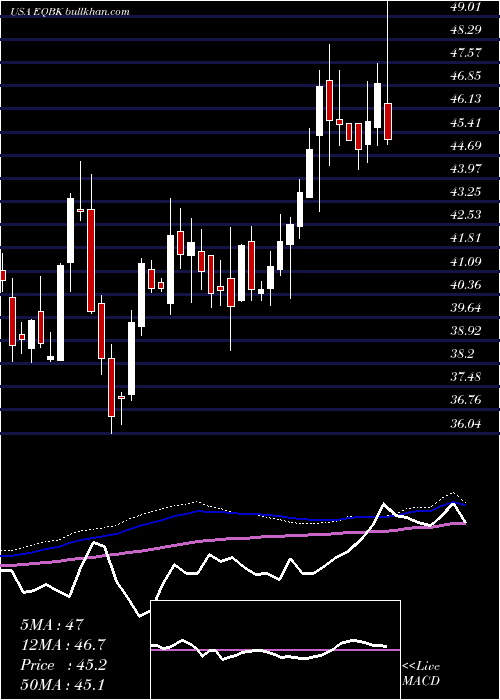This screenshot has height=700, width=500.
Task: Click the 46.85 price axis label
Action: tap(467, 76)
